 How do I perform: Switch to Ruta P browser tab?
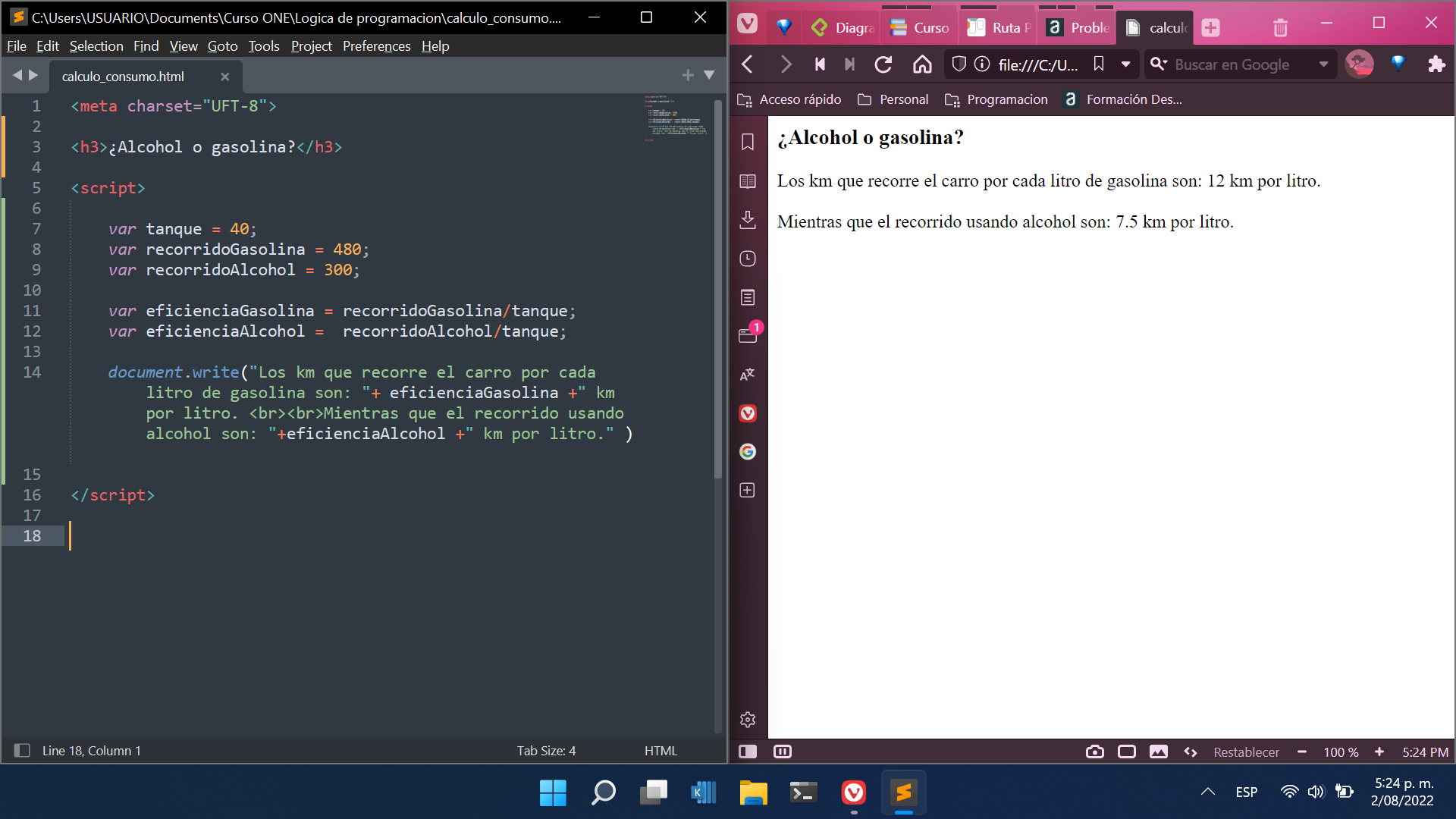999,27
